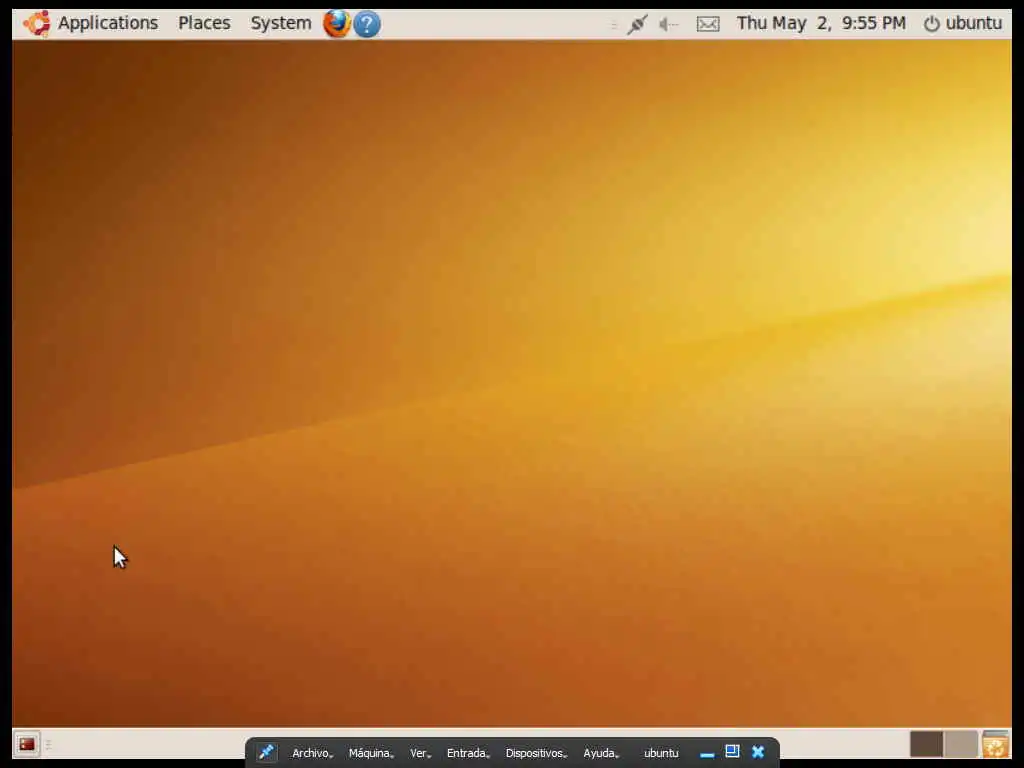Toggle the VirtualBox toolbar pin icon
The height and width of the screenshot is (768, 1024).
point(266,752)
